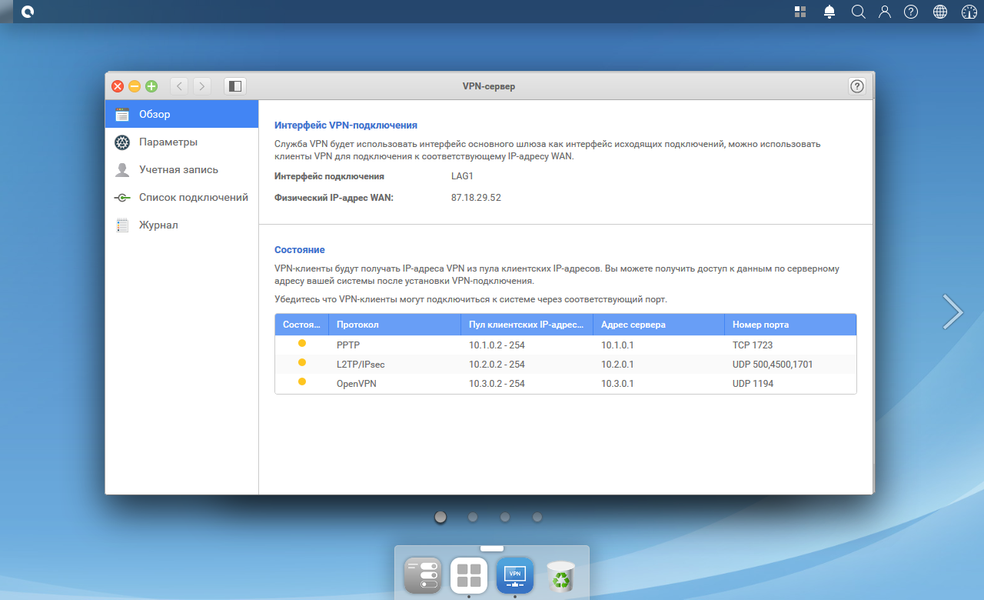Select the OpenVPN row
The height and width of the screenshot is (600, 984).
(565, 383)
